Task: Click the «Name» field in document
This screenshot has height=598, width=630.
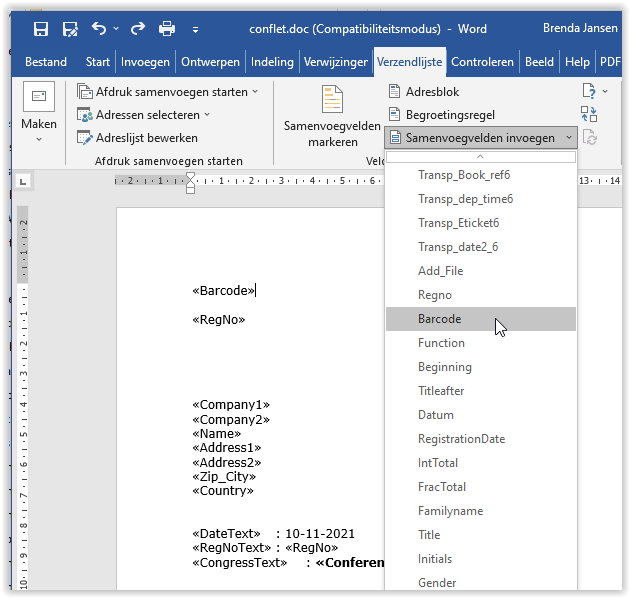Action: (217, 434)
